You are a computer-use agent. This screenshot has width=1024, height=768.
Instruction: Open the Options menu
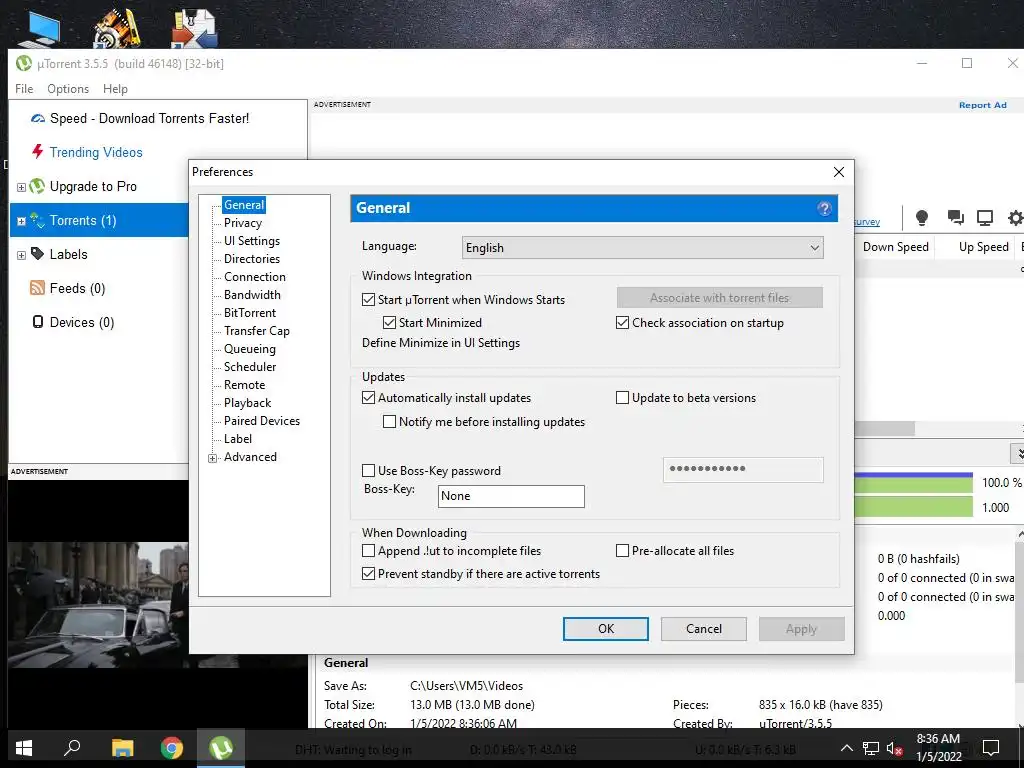[68, 89]
